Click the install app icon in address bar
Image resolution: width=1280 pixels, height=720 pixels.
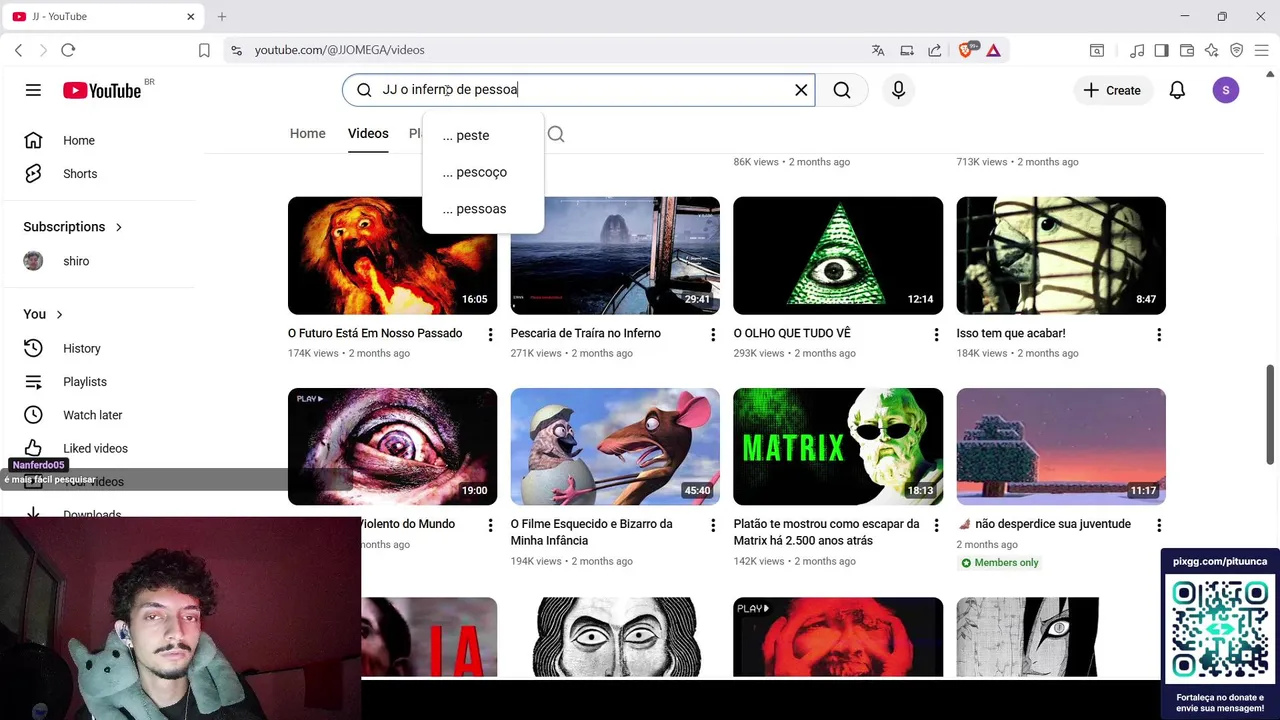[907, 50]
